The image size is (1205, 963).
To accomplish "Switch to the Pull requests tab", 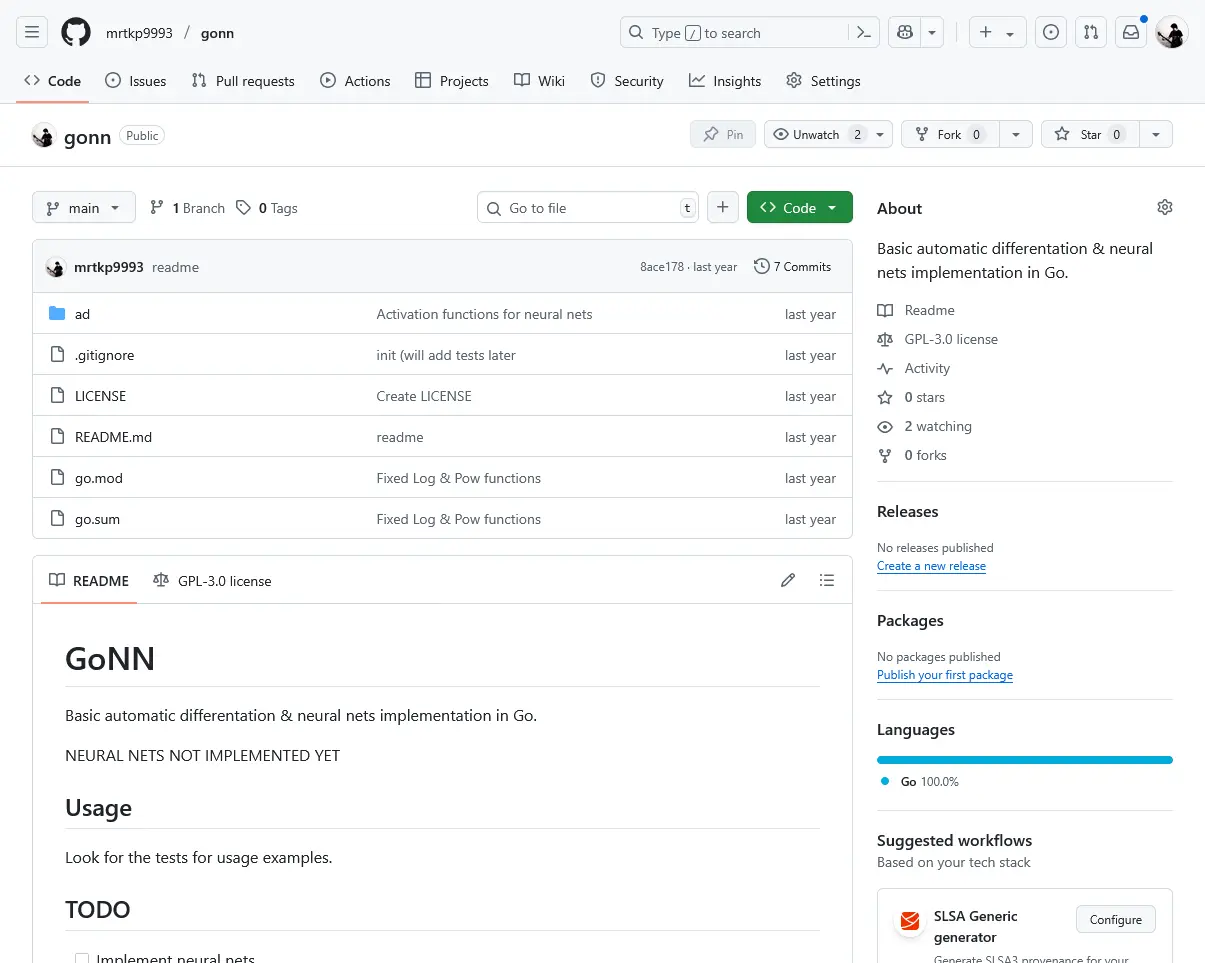I will tap(243, 81).
